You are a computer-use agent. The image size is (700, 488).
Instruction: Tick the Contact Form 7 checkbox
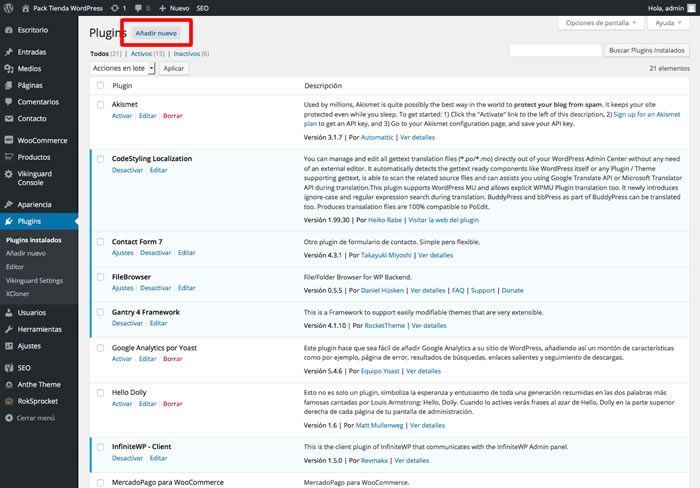(100, 242)
